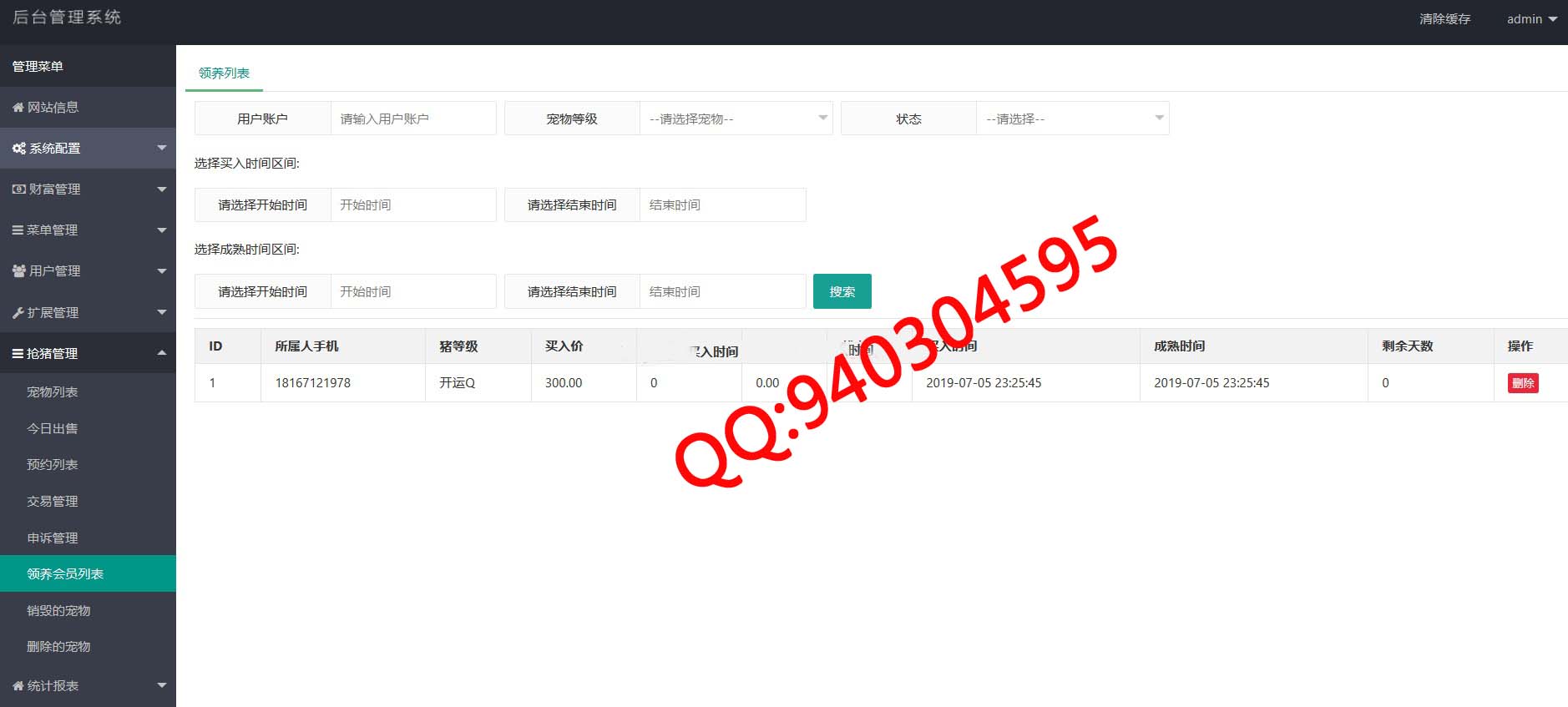The height and width of the screenshot is (707, 1568).
Task: Click the wrench icon beside 扩展管理
Action: [x=18, y=313]
